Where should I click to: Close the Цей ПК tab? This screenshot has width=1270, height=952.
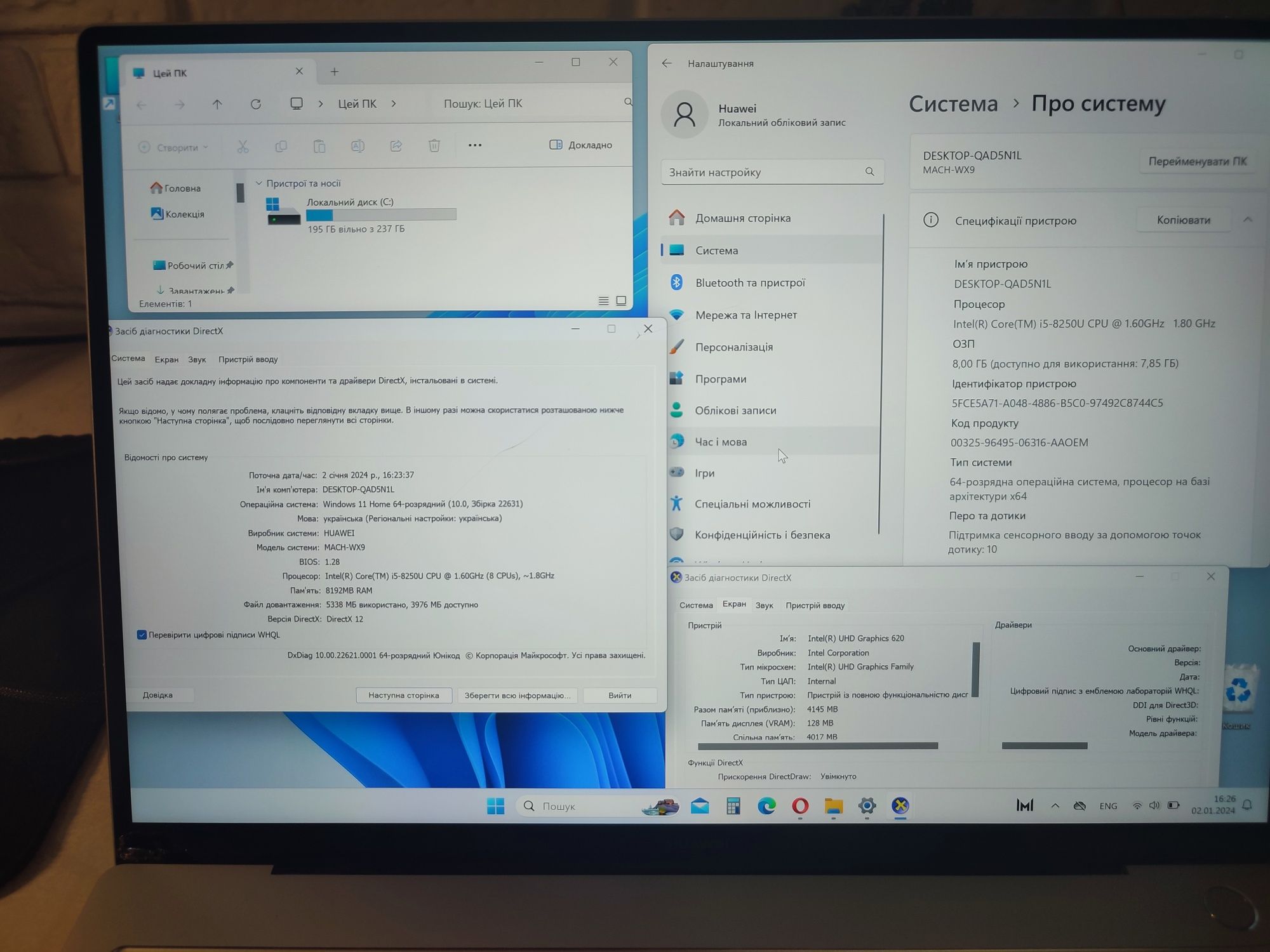pyautogui.click(x=299, y=71)
